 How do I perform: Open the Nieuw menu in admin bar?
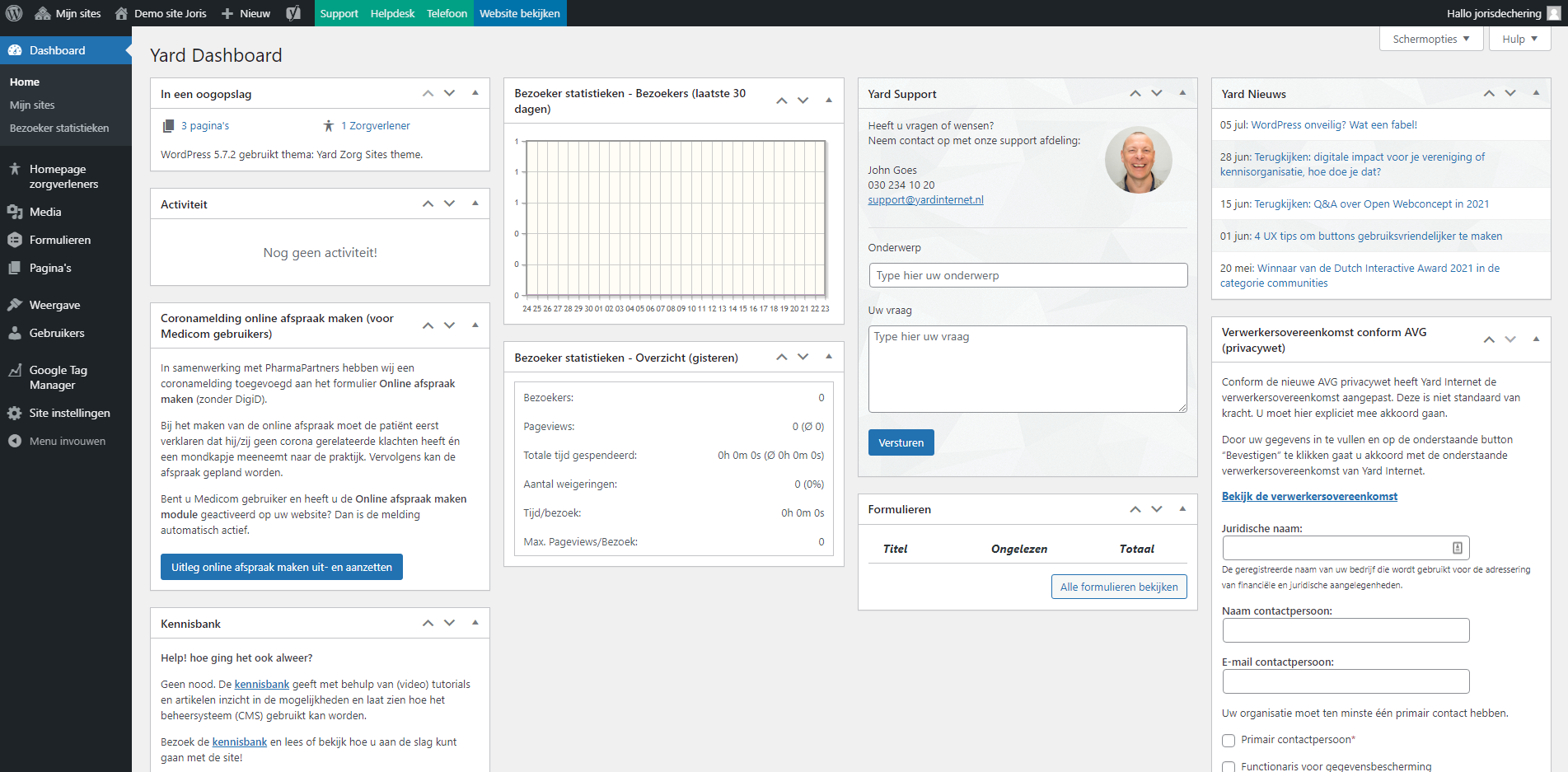point(246,13)
